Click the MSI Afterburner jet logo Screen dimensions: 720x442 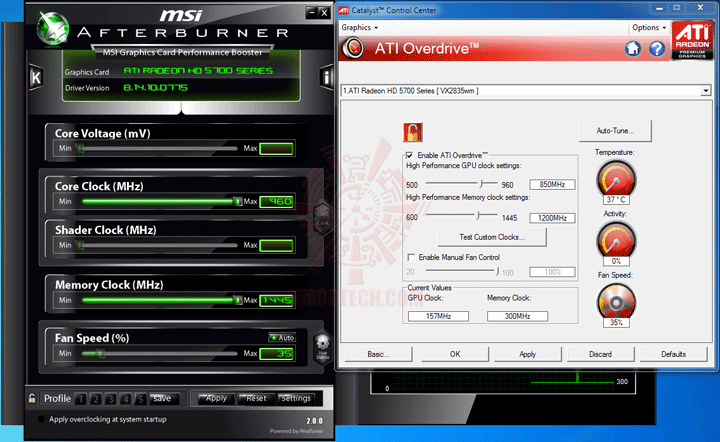tap(53, 28)
